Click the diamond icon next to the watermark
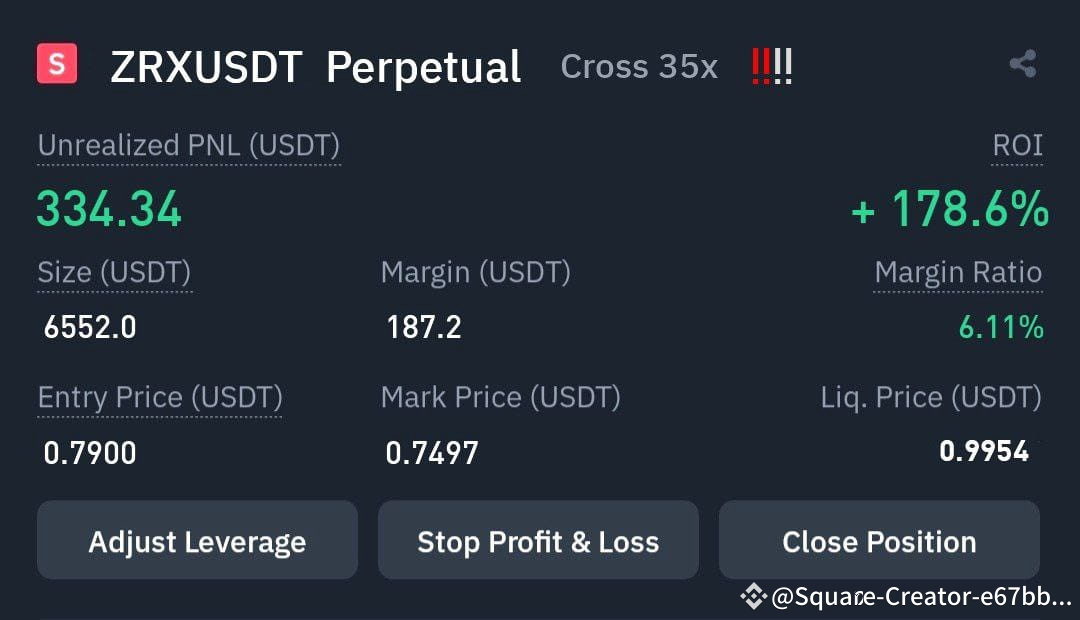Image resolution: width=1080 pixels, height=620 pixels. [x=756, y=596]
